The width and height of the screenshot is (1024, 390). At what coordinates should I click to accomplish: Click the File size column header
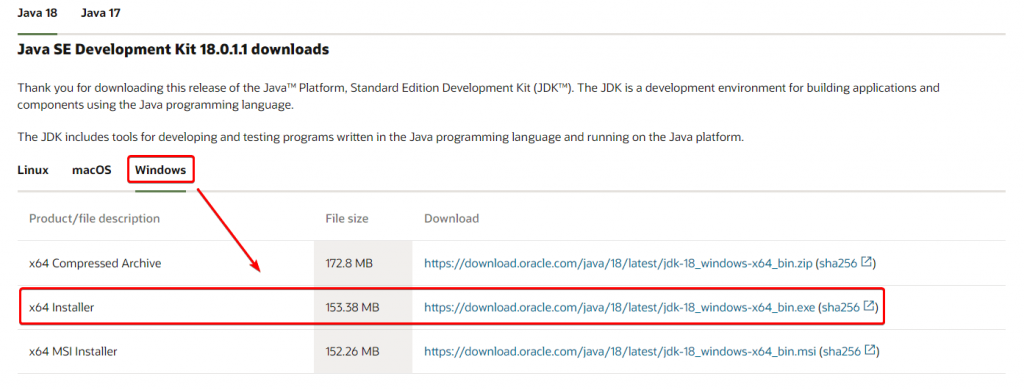click(x=347, y=218)
